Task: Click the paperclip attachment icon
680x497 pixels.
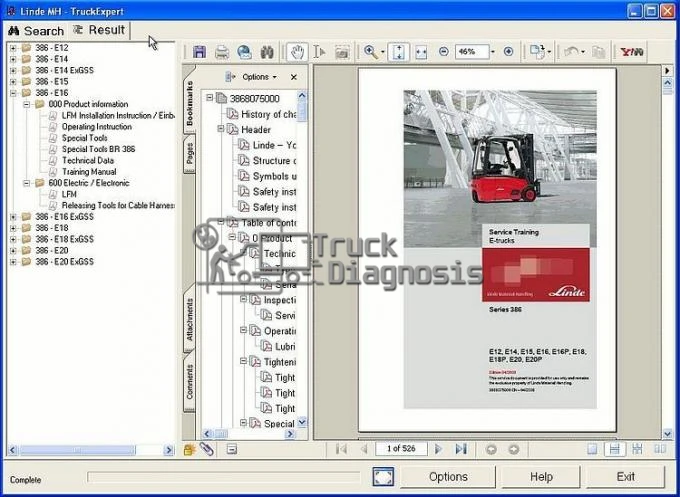Action: pos(207,449)
